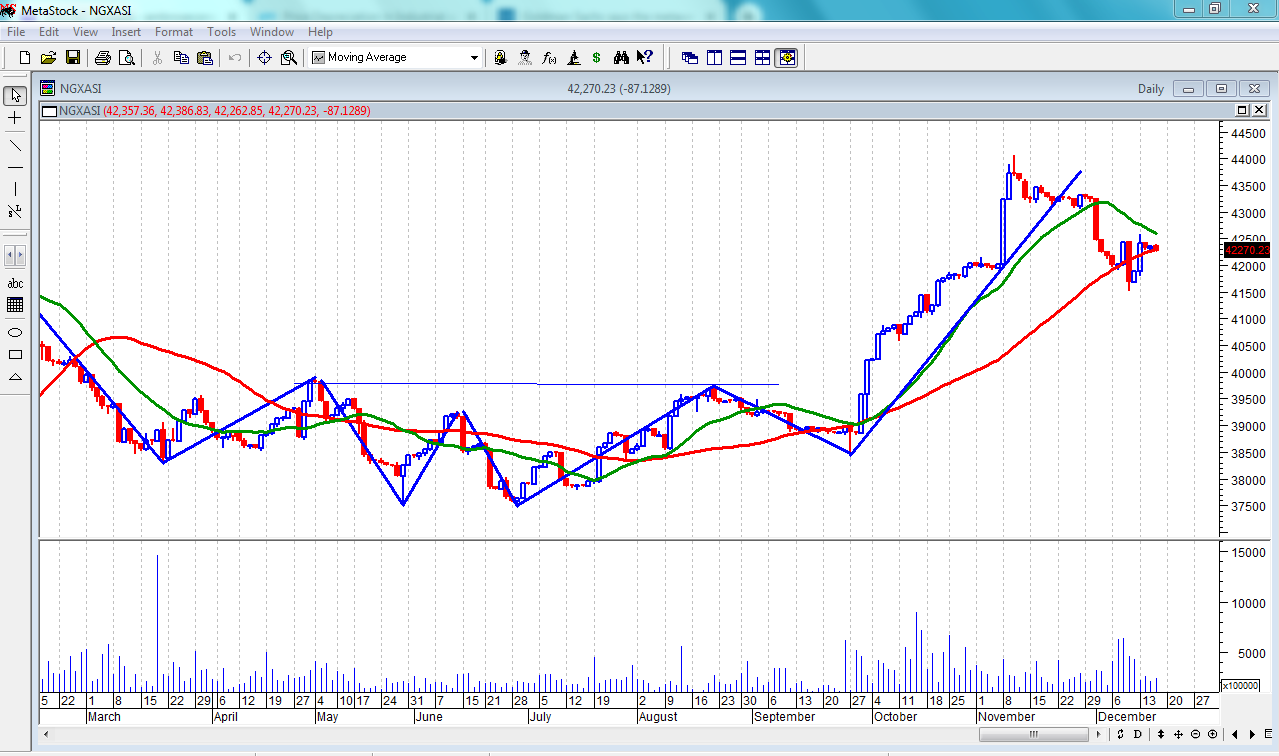Open the Insert menu

[x=126, y=32]
